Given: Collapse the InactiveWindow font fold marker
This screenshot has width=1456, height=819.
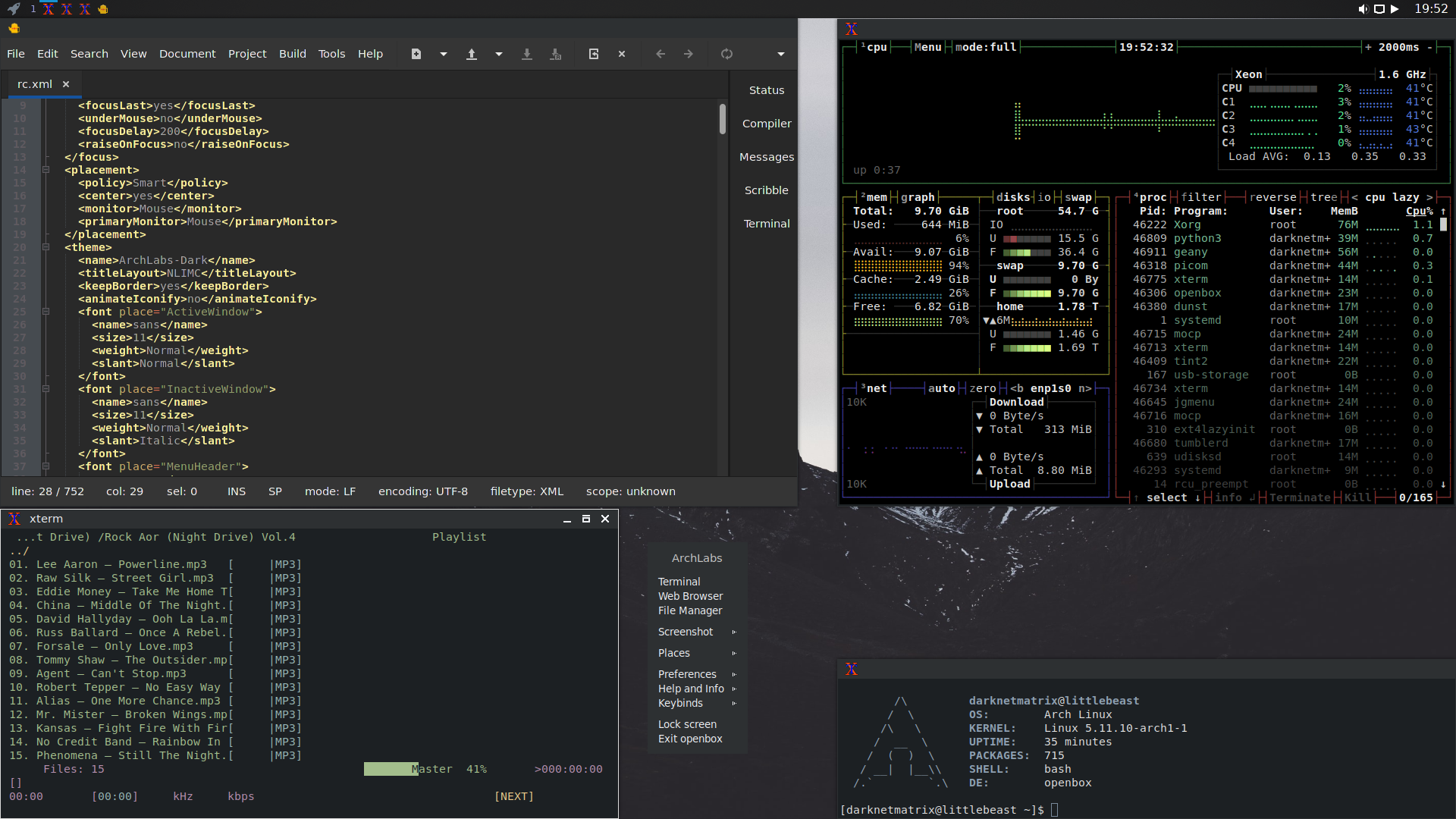Looking at the screenshot, I should click(x=46, y=389).
